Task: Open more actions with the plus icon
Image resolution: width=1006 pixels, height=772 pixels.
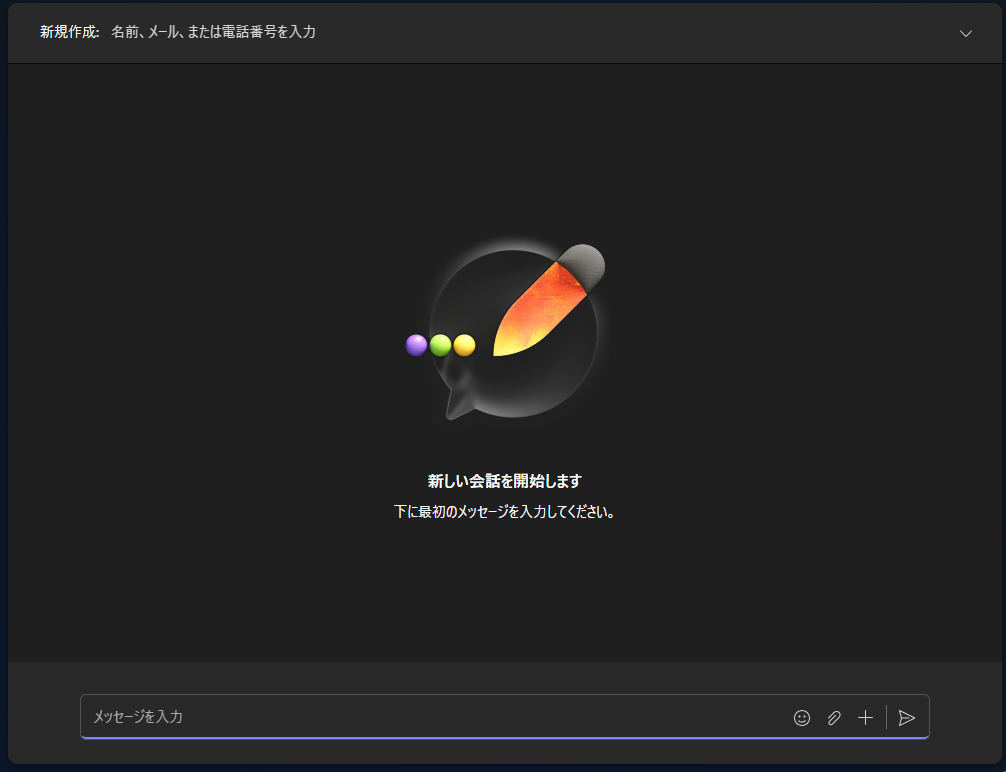Action: tap(866, 717)
